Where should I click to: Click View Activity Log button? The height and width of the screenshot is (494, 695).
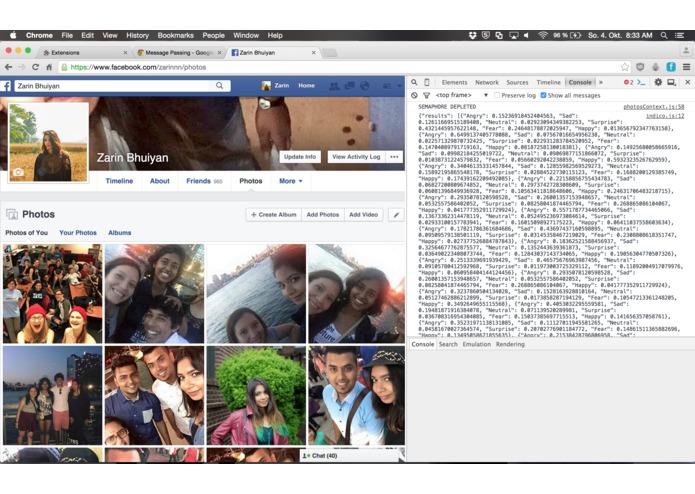point(356,157)
